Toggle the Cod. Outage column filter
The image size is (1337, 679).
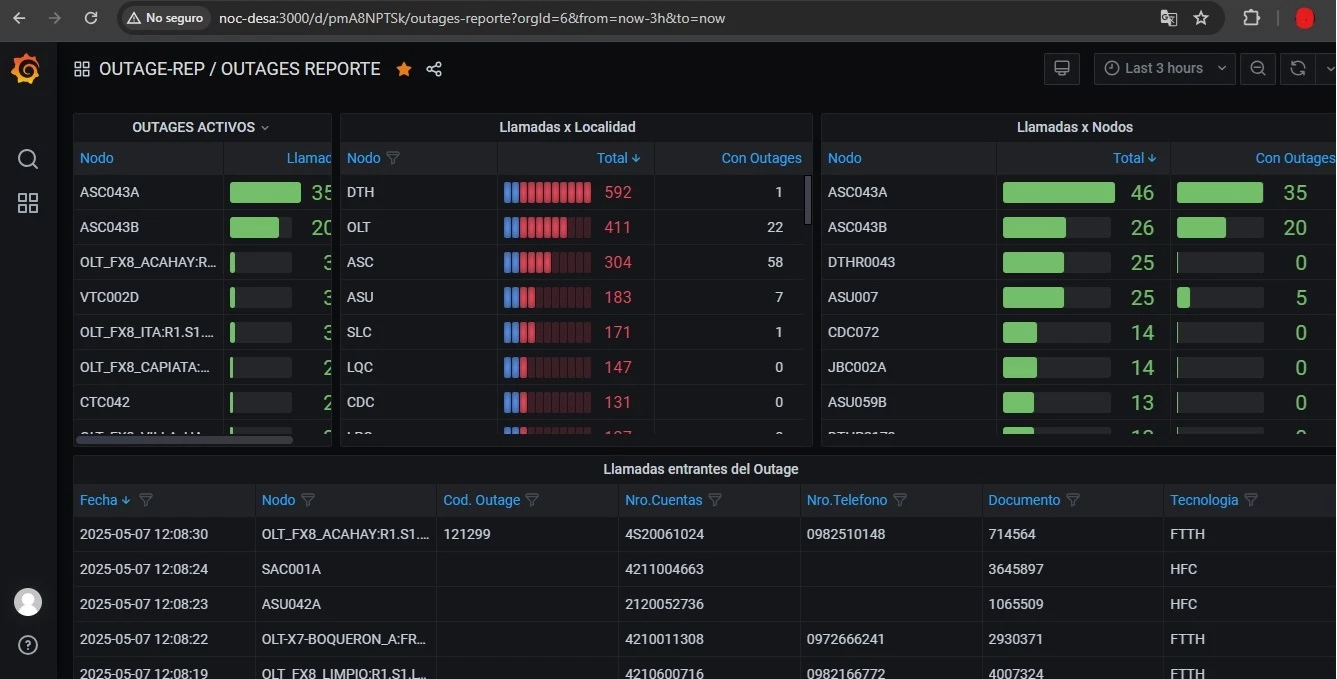pos(532,500)
